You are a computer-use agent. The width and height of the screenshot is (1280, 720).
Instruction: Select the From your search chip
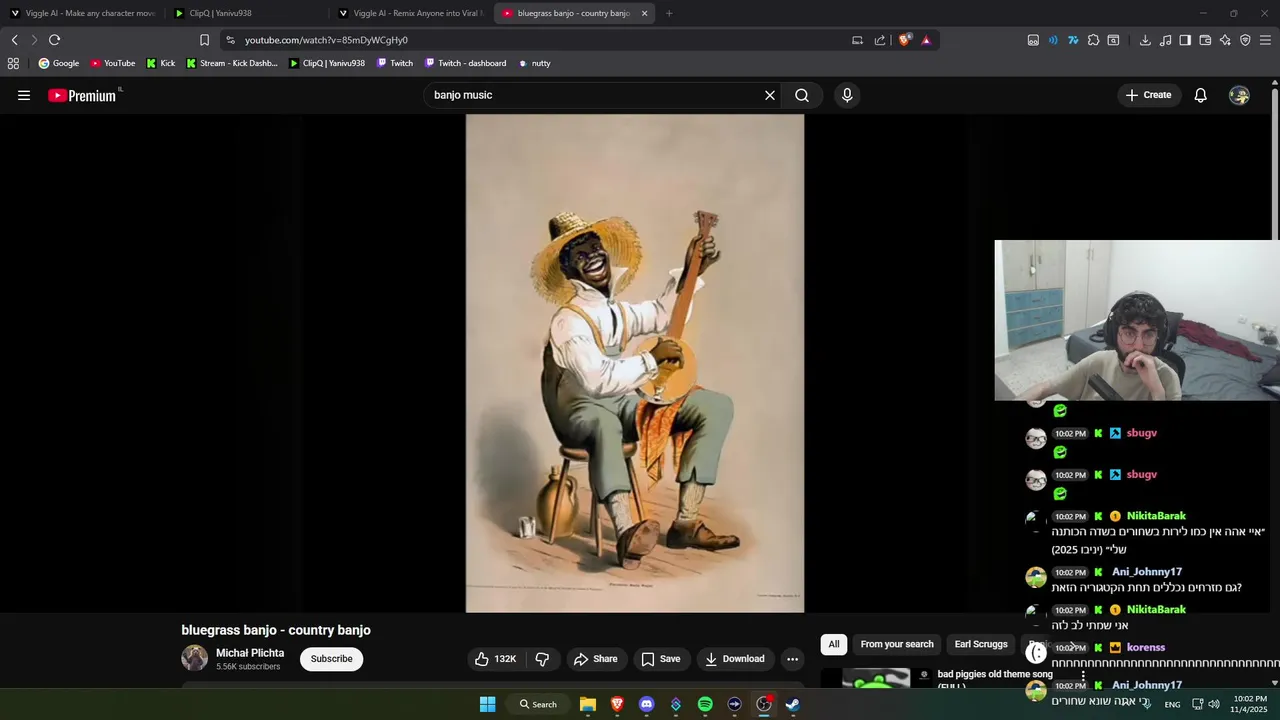click(897, 644)
